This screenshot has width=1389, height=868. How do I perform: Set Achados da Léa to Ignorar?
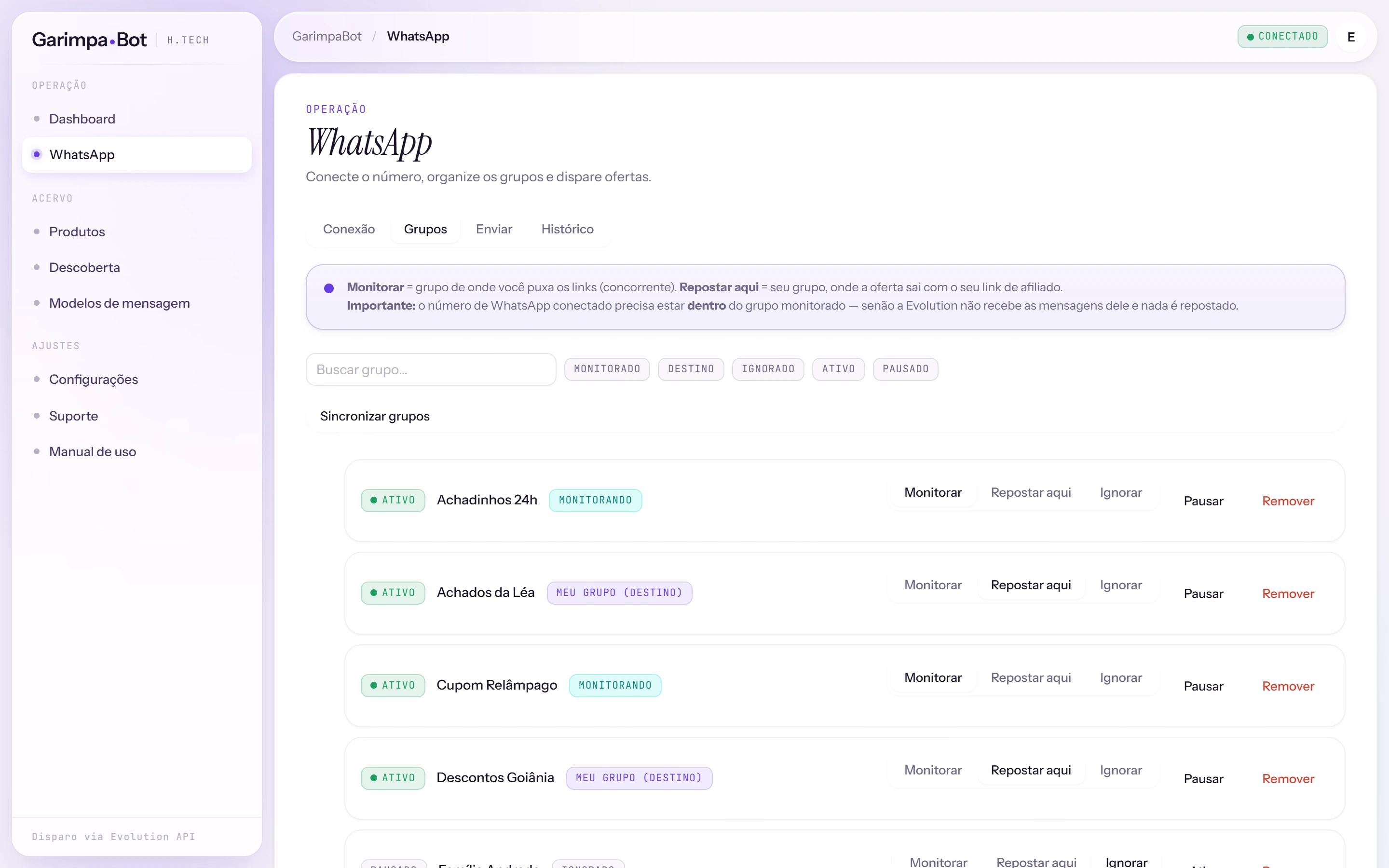tap(1120, 585)
